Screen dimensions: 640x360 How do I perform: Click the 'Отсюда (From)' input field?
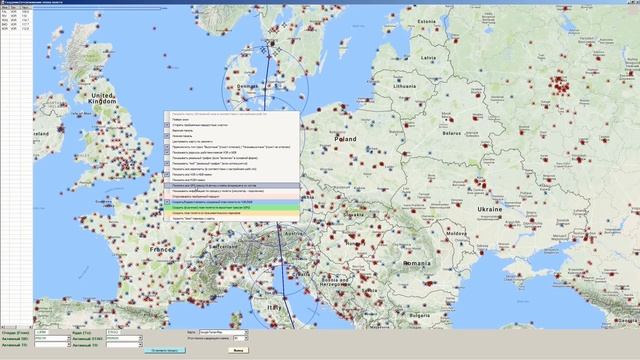[42, 332]
